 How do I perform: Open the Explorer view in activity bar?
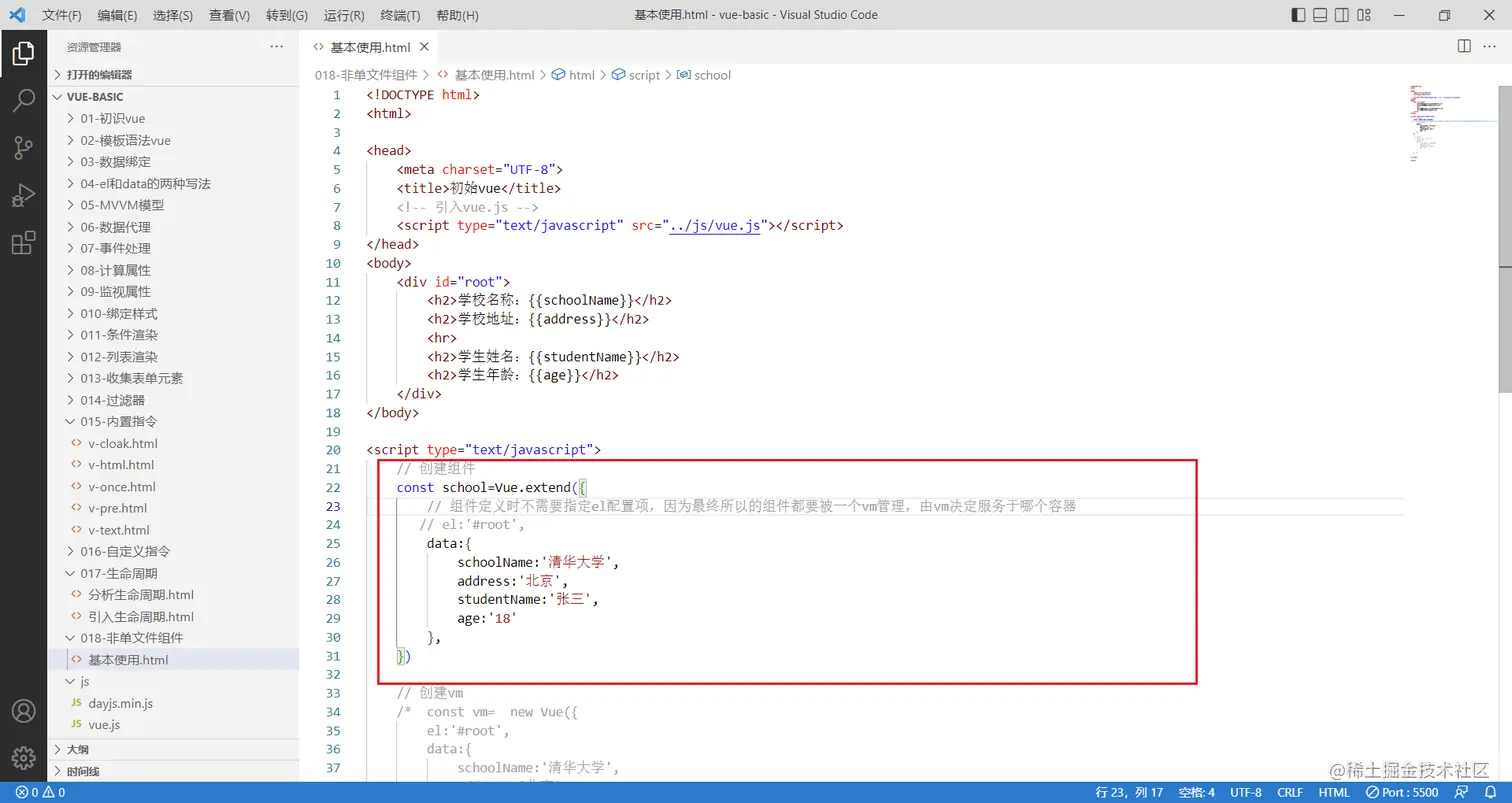pyautogui.click(x=23, y=52)
